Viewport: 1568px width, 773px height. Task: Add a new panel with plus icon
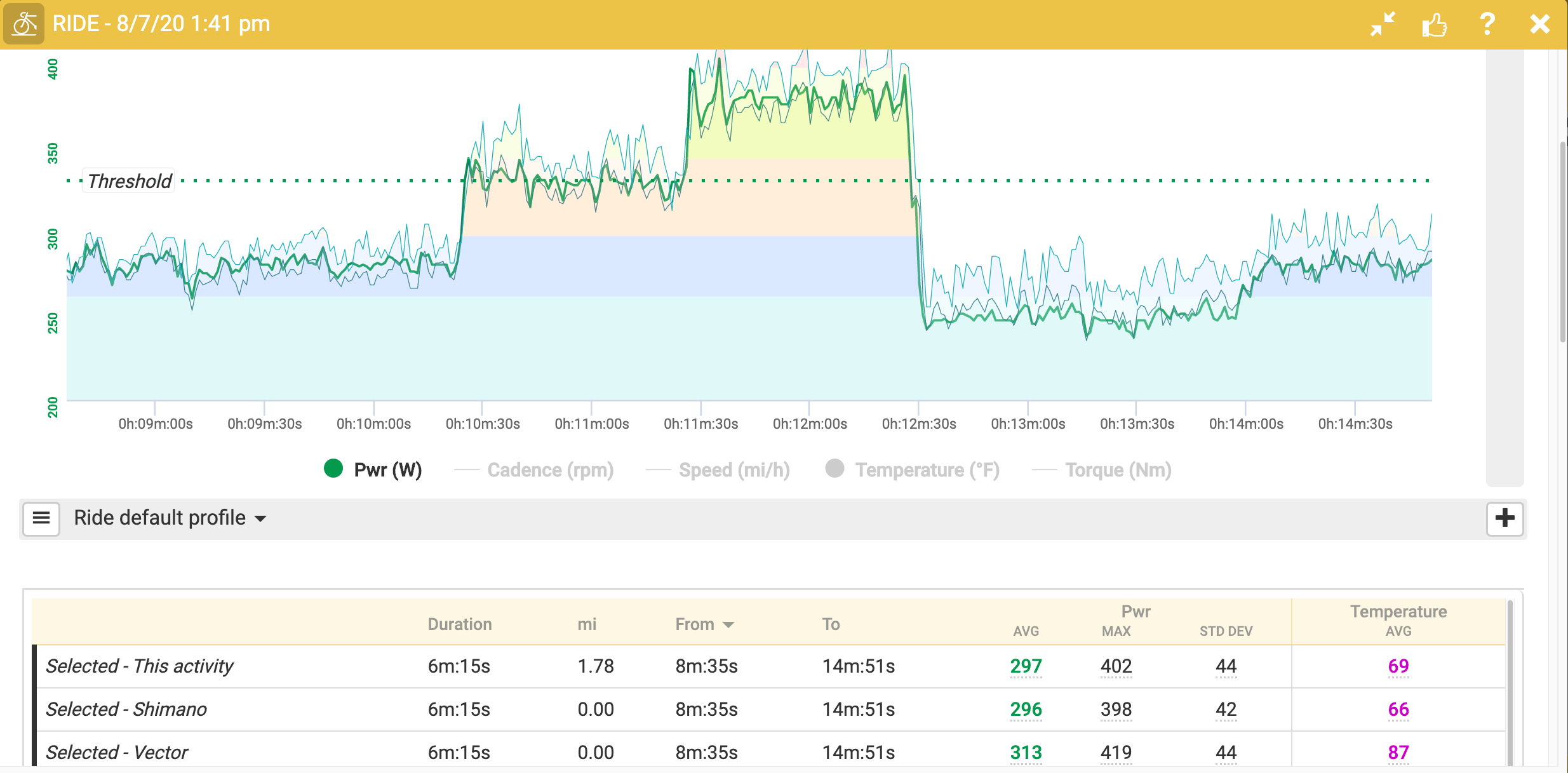[1504, 518]
